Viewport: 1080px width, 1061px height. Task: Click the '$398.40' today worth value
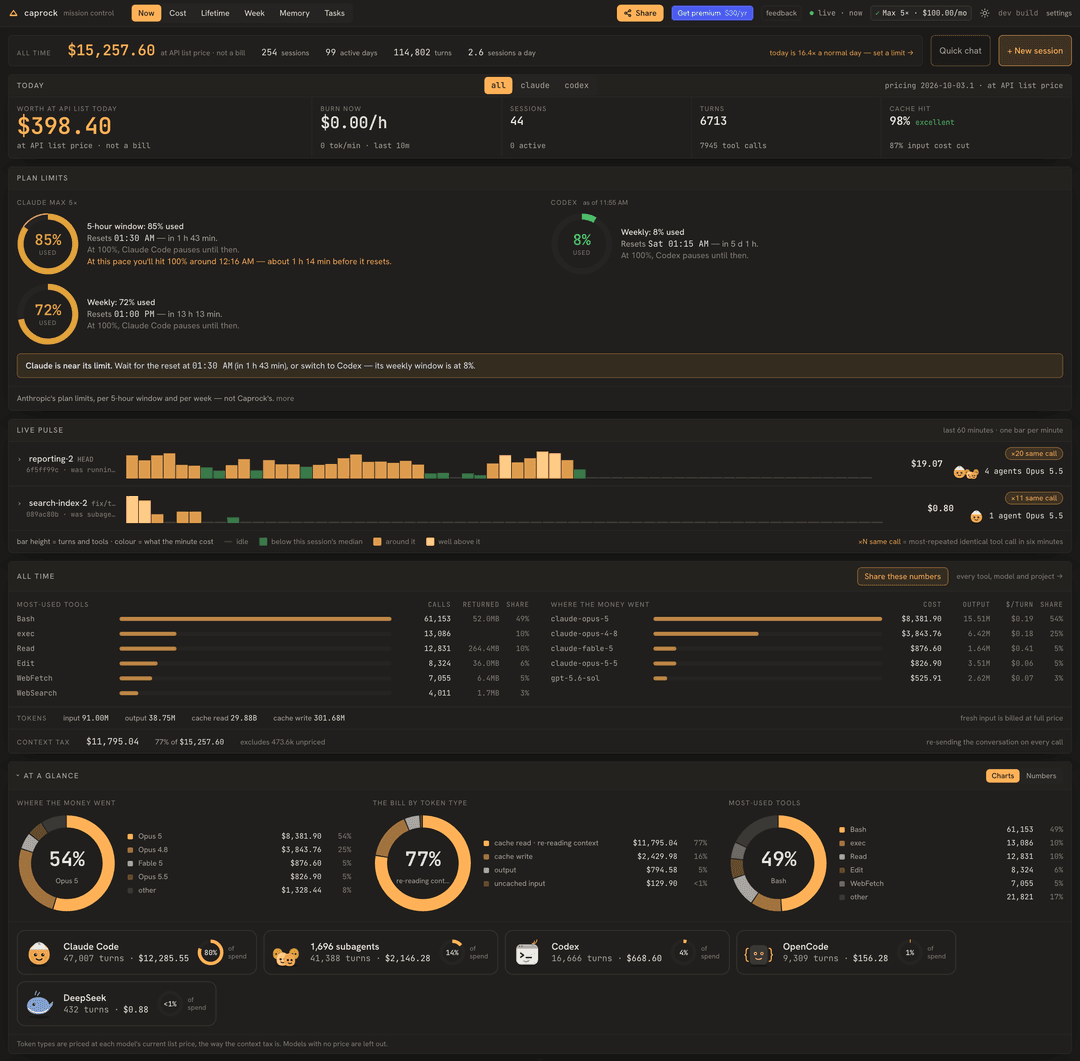click(64, 126)
